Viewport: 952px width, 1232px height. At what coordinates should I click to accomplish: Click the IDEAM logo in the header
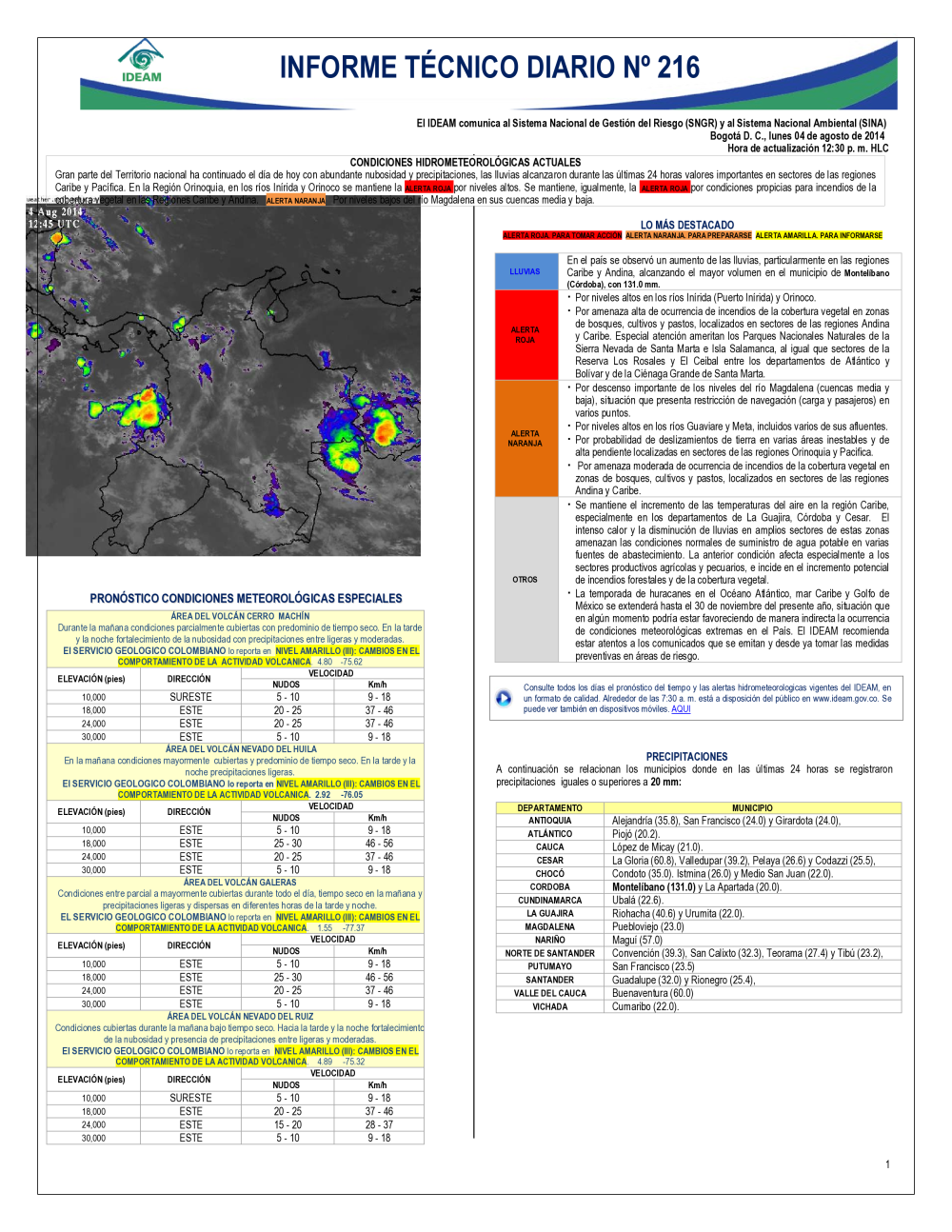[142, 62]
